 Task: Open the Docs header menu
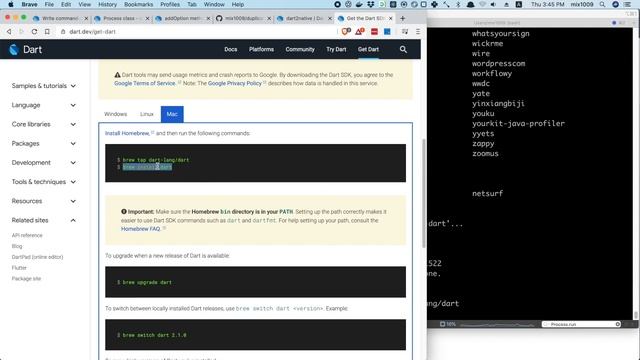(231, 49)
